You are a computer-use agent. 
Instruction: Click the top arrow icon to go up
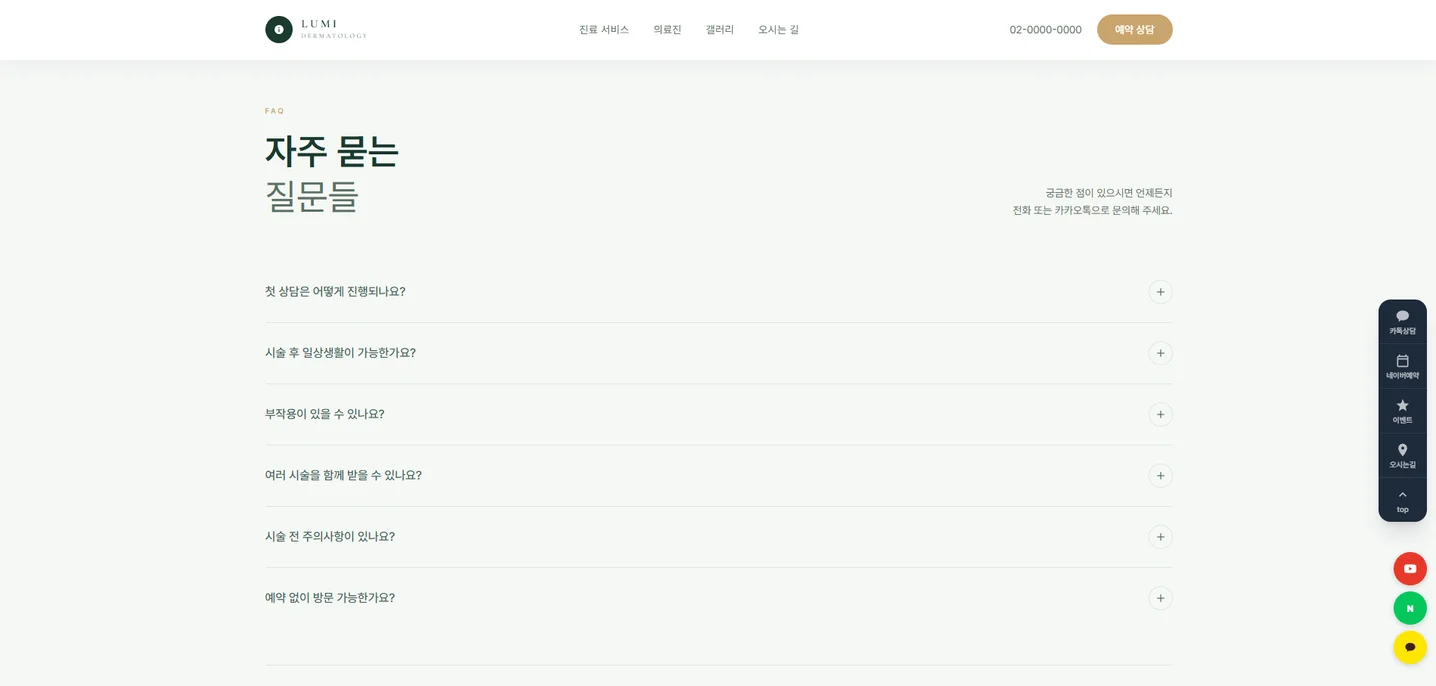click(1402, 494)
